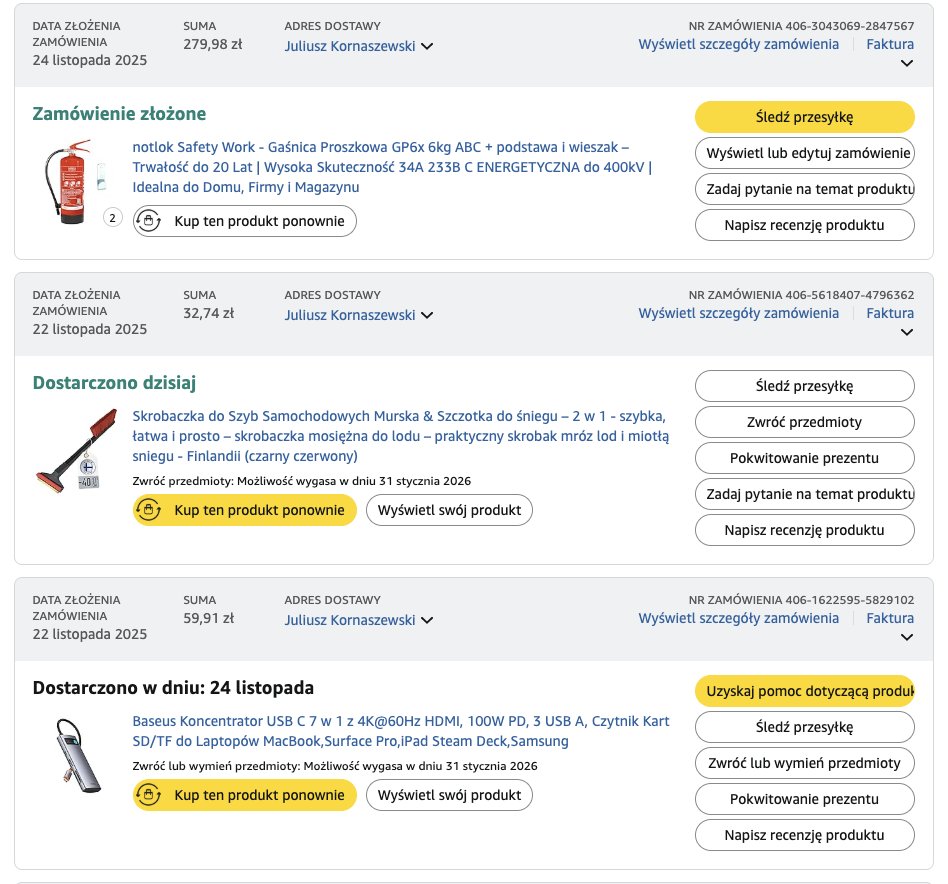Image resolution: width=948 pixels, height=884 pixels.
Task: Click the Dostarczono dzisiaj status heading
Action: click(114, 383)
